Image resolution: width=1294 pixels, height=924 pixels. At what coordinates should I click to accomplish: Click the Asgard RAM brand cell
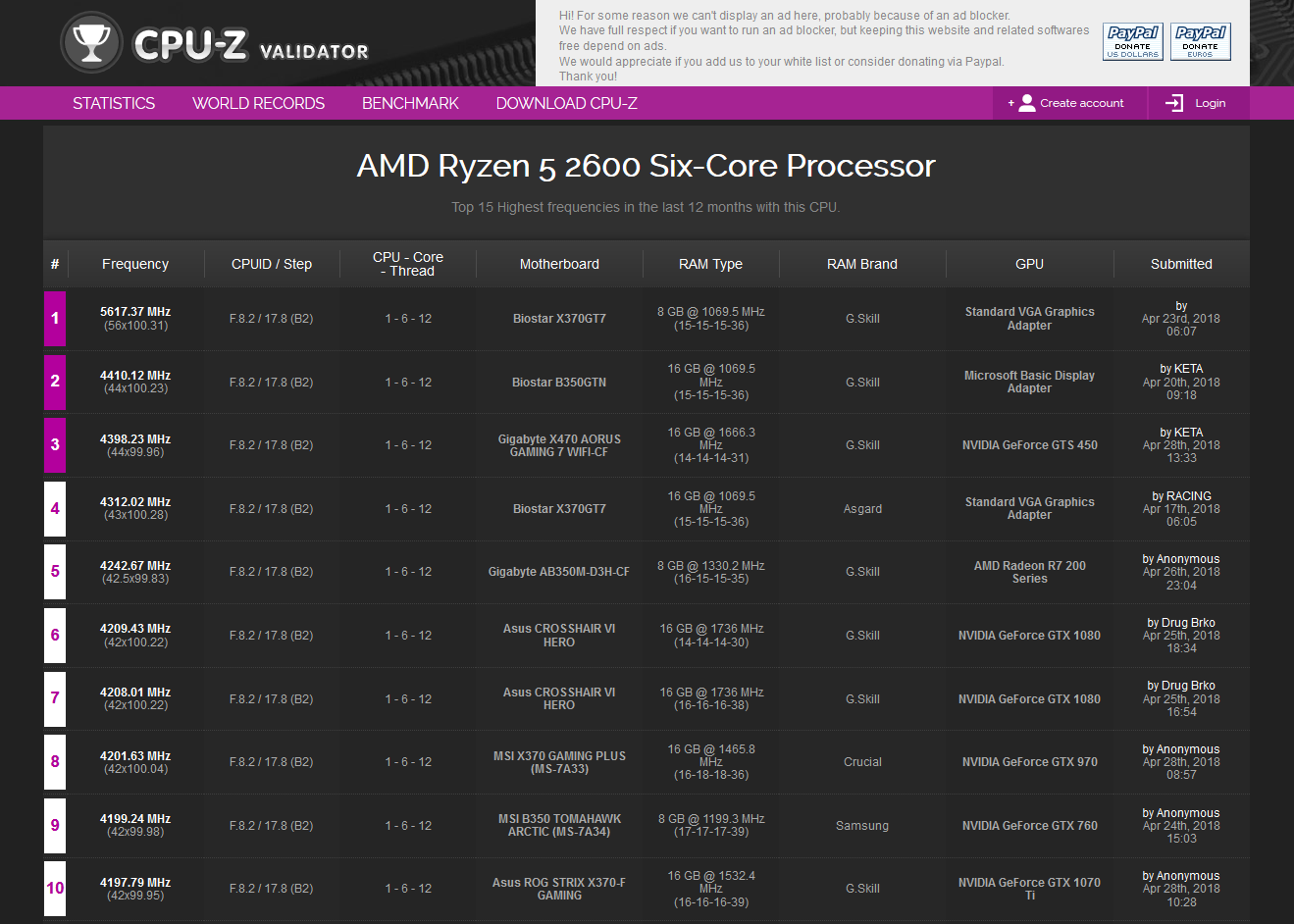click(x=862, y=509)
